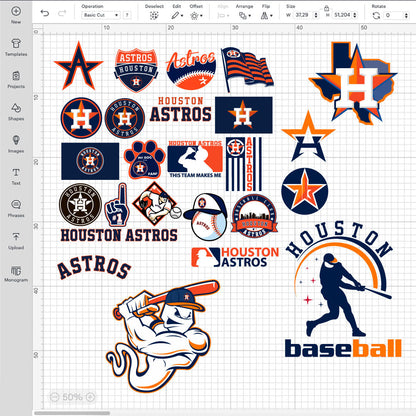Zoom in with the plus button
This screenshot has height=416, width=416.
[x=90, y=397]
